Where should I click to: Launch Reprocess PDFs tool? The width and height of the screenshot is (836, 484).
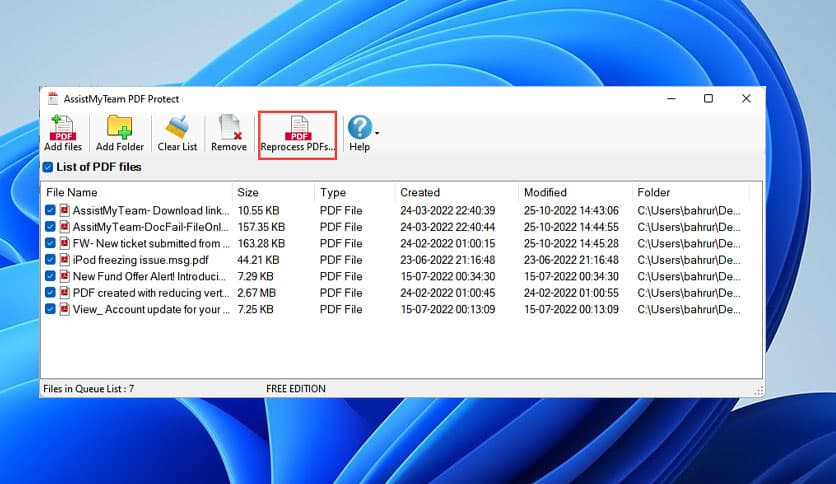click(298, 134)
